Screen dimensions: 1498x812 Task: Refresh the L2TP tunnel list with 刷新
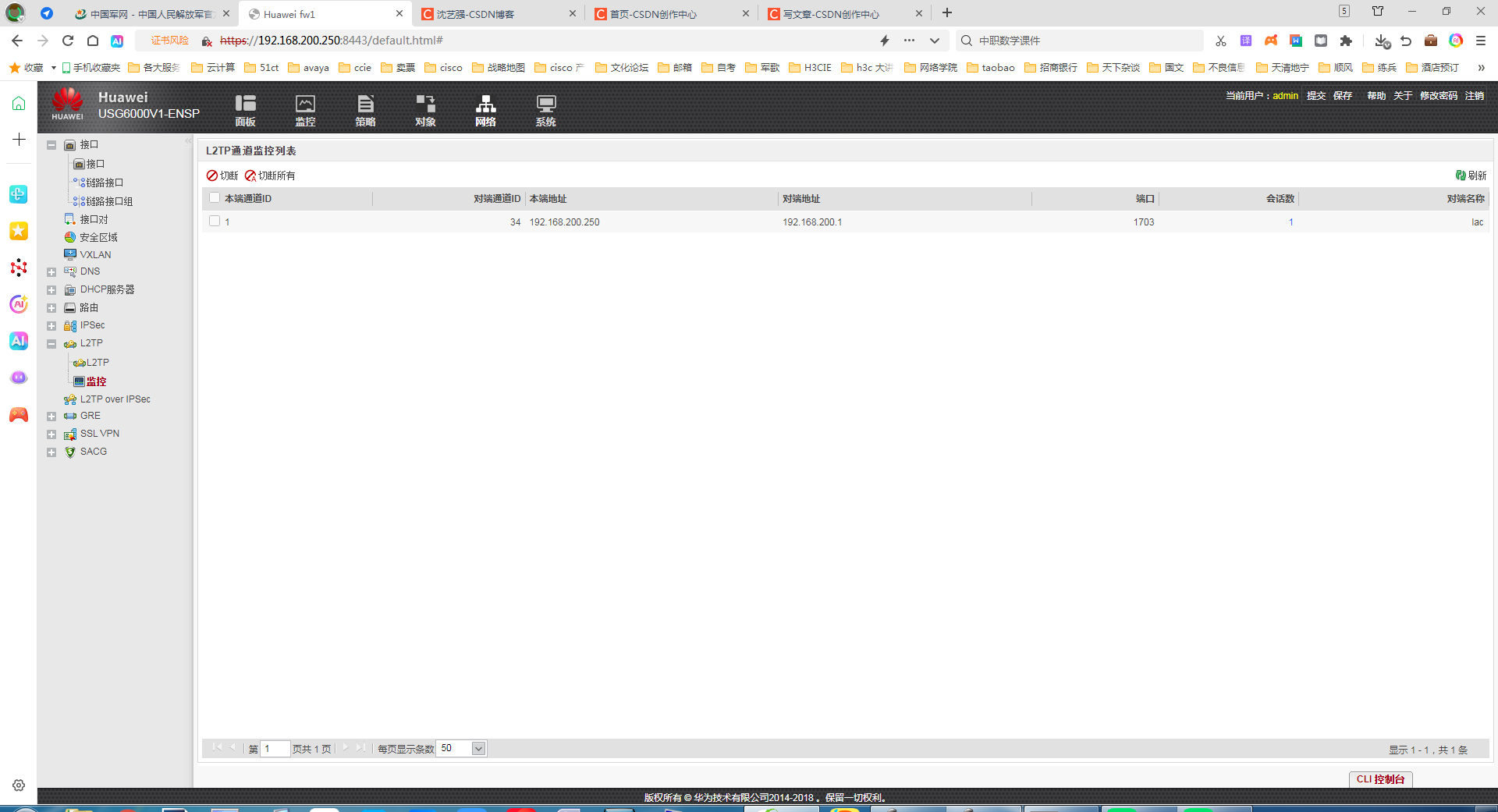tap(1471, 176)
